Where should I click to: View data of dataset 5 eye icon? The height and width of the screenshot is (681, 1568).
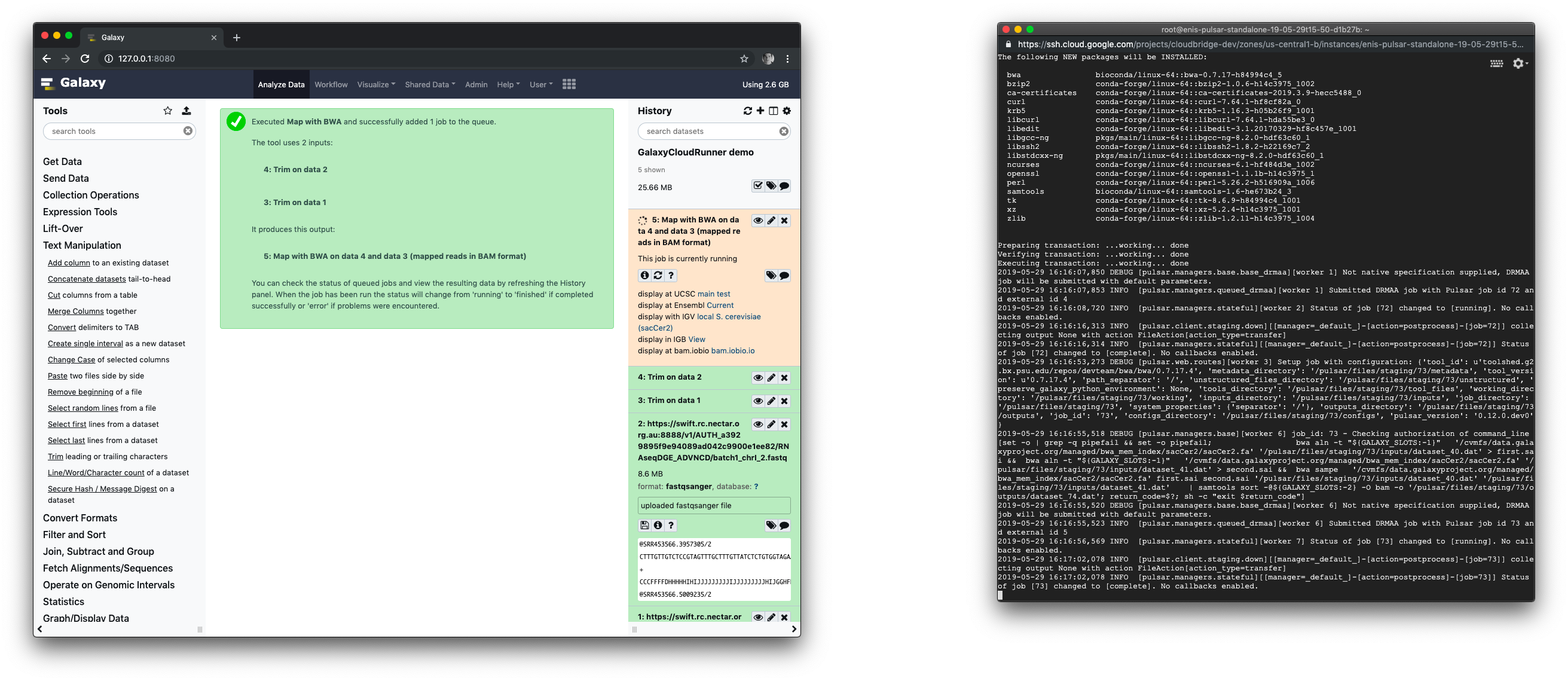pos(758,221)
